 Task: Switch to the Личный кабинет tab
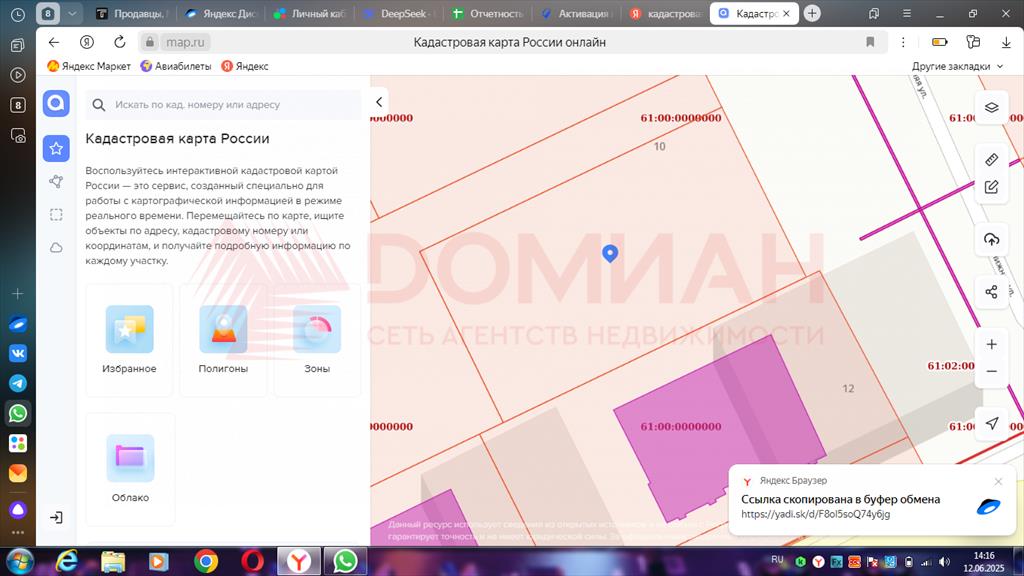(311, 13)
